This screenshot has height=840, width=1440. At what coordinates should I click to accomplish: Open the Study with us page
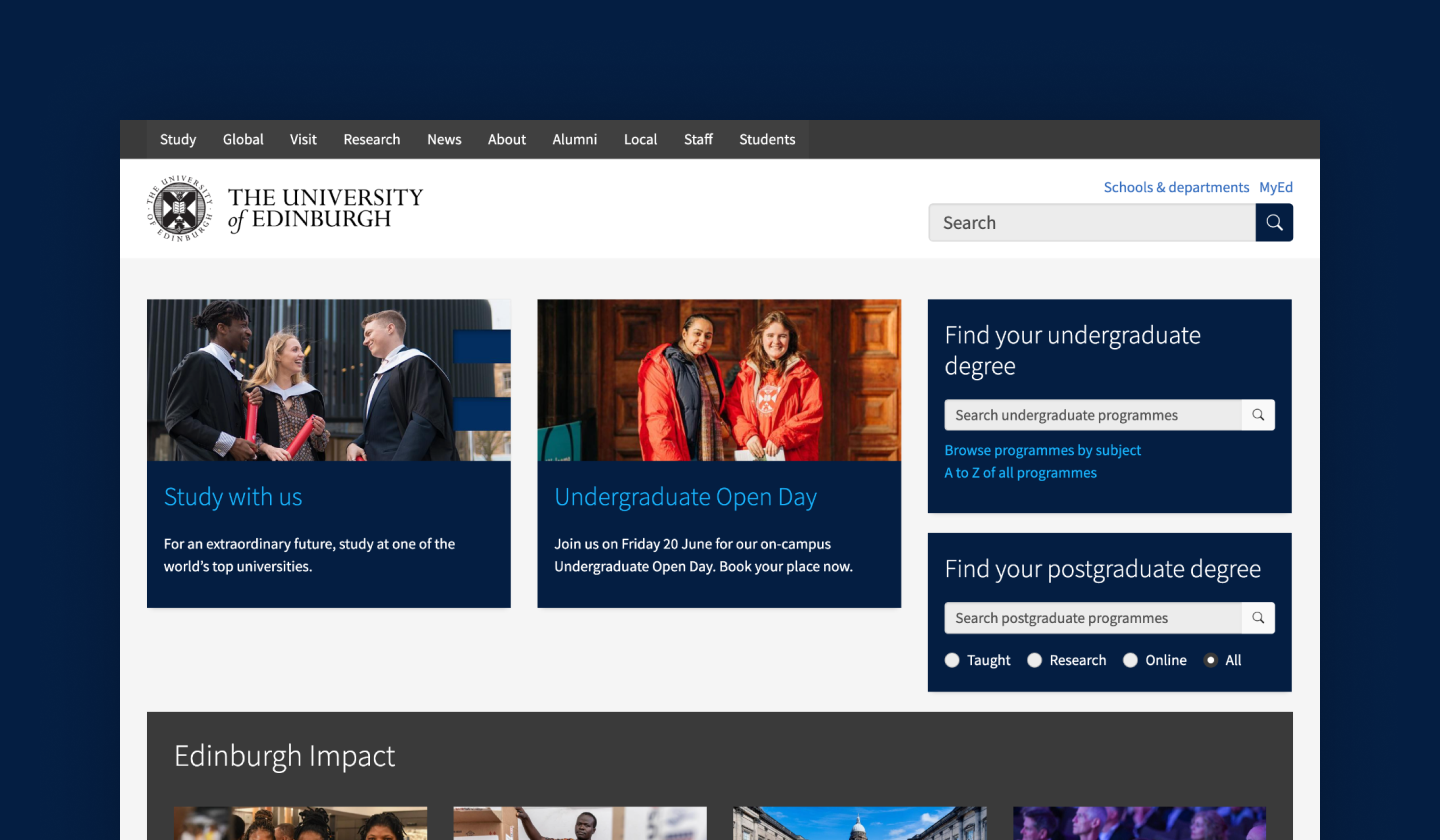click(x=233, y=496)
